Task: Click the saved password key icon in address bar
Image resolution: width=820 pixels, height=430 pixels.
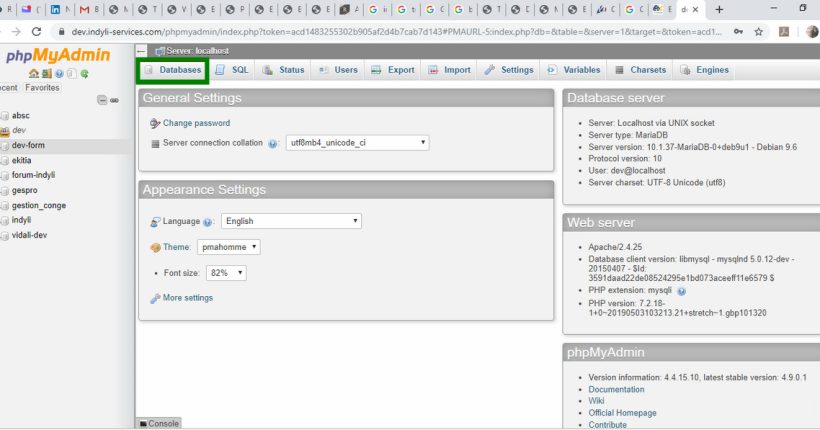Action: pos(738,32)
